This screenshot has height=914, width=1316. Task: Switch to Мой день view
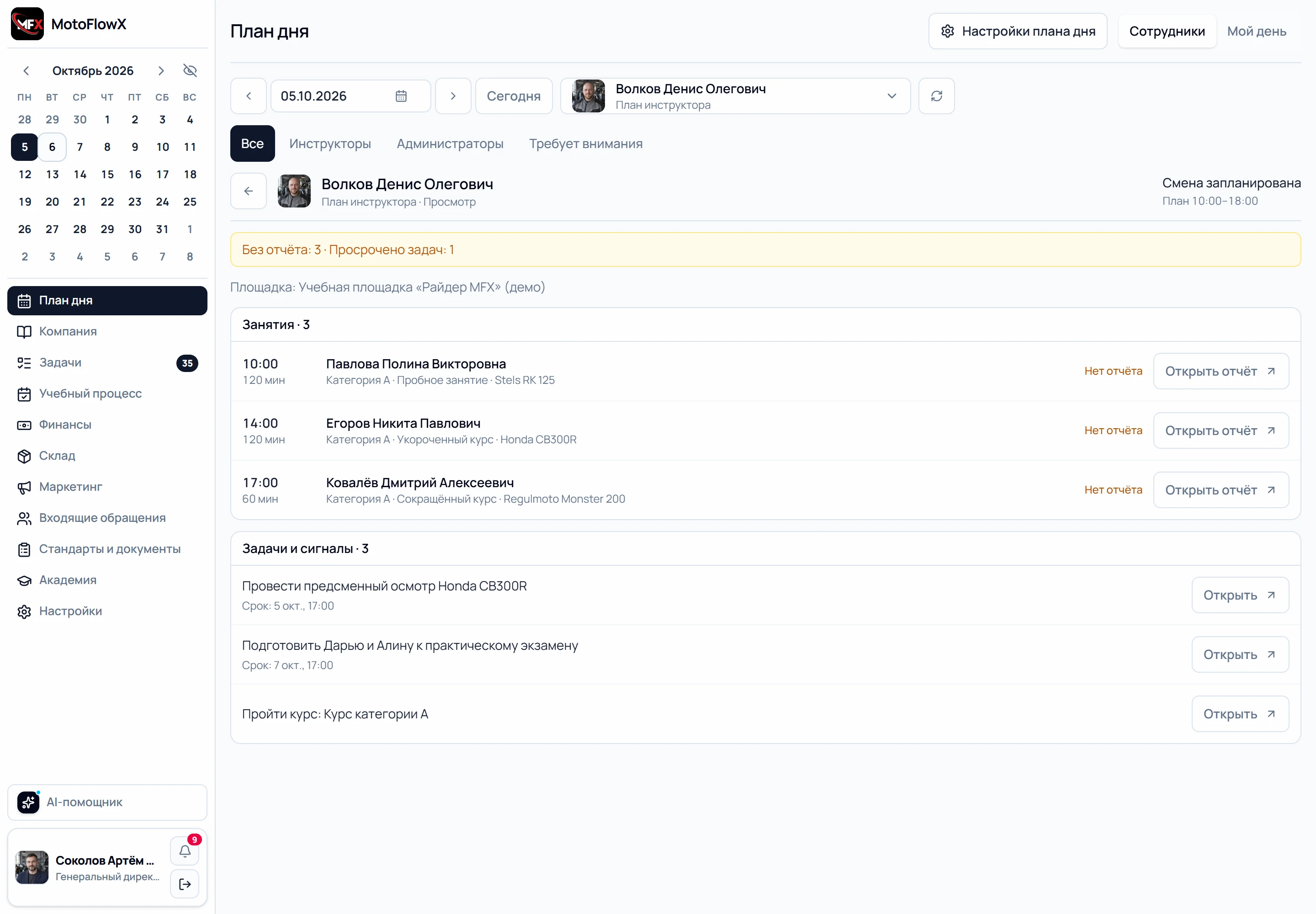coord(1257,31)
